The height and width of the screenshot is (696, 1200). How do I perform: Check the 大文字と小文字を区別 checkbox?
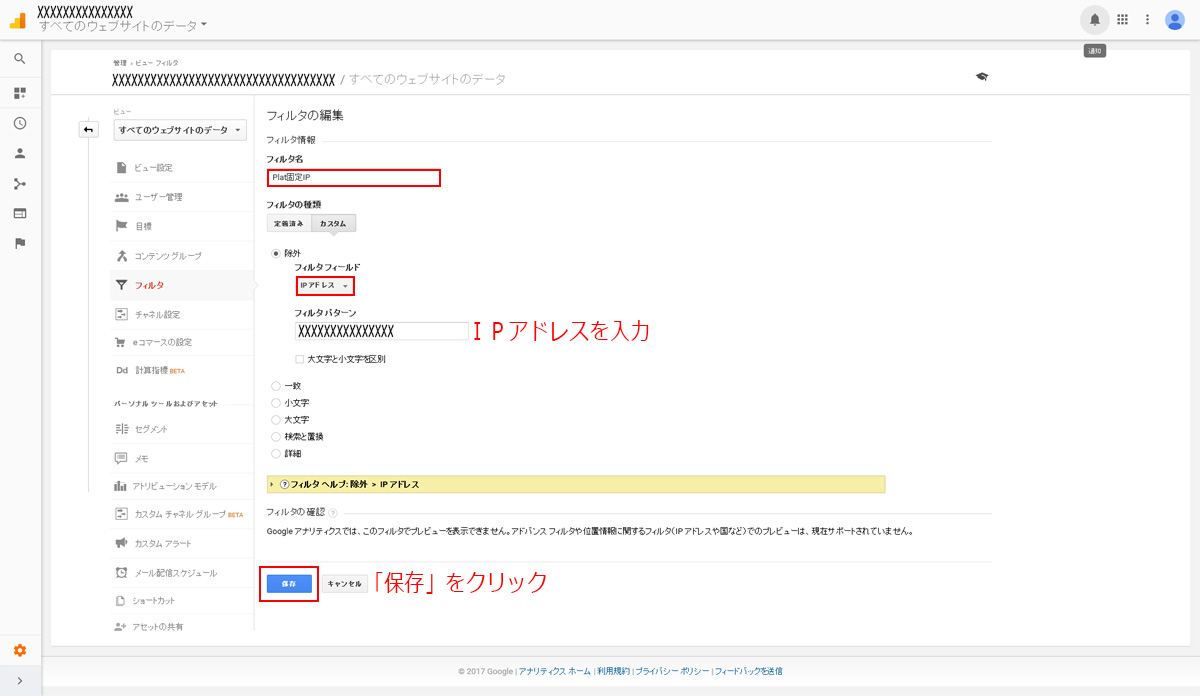pyautogui.click(x=299, y=359)
